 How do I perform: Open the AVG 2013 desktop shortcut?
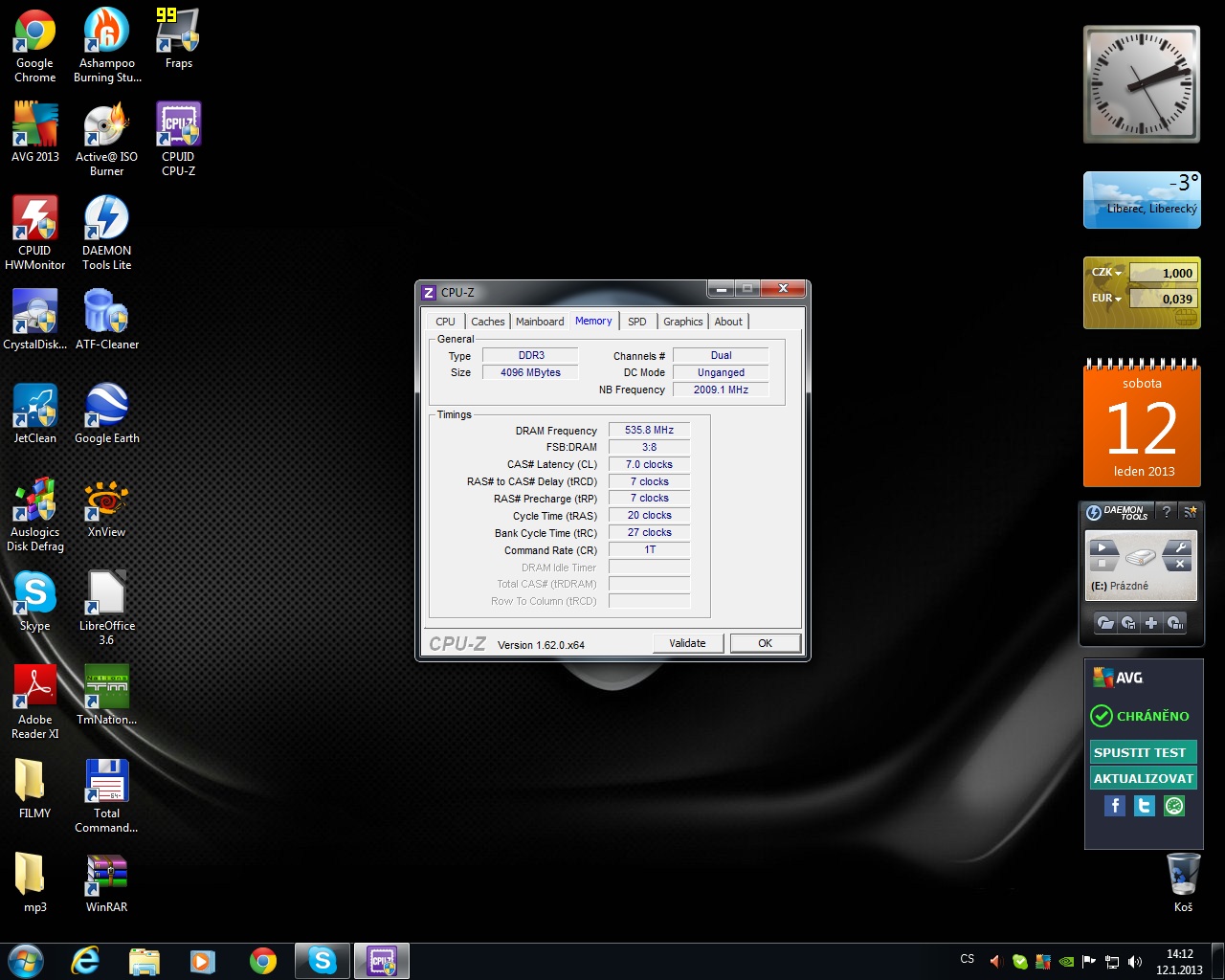click(x=34, y=132)
